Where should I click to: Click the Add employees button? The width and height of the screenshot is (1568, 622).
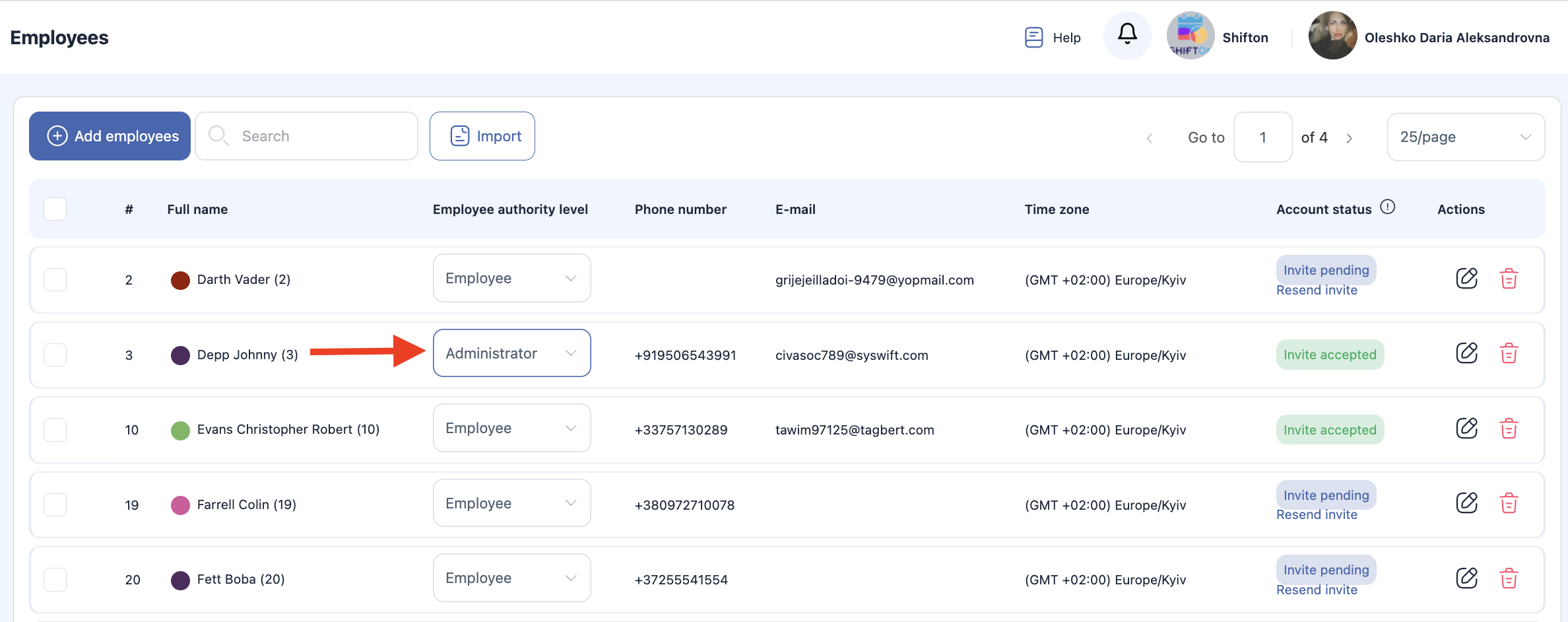click(110, 136)
